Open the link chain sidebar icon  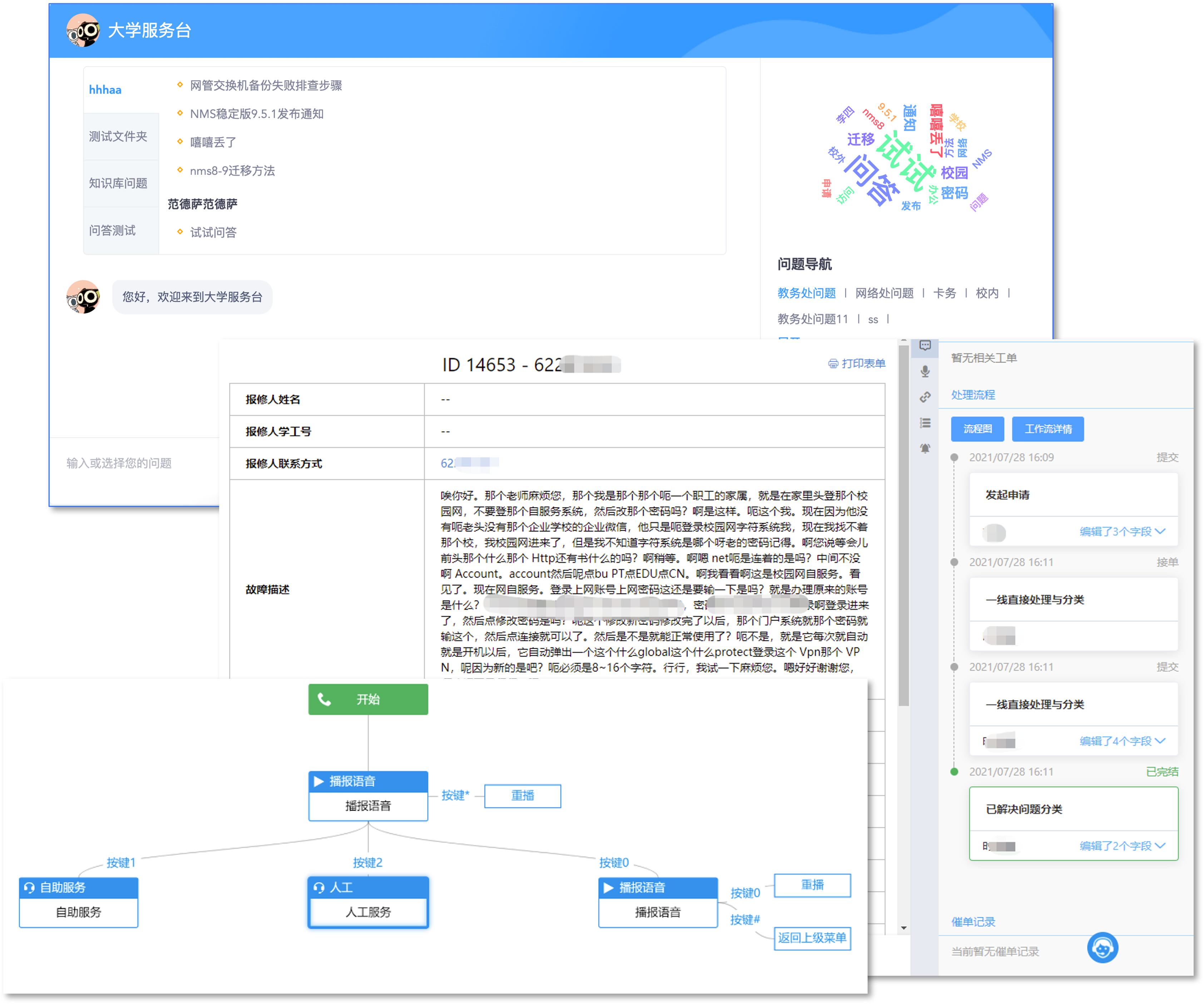(925, 397)
